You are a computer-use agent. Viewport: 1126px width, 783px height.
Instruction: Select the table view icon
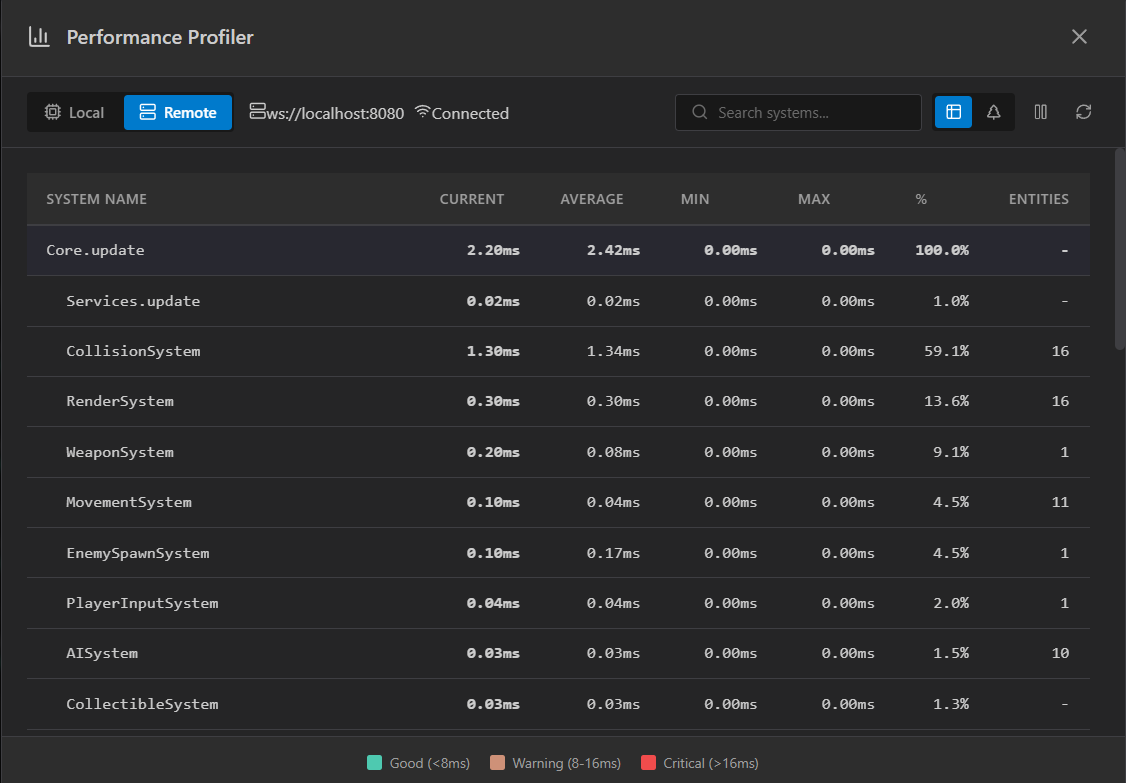(953, 112)
